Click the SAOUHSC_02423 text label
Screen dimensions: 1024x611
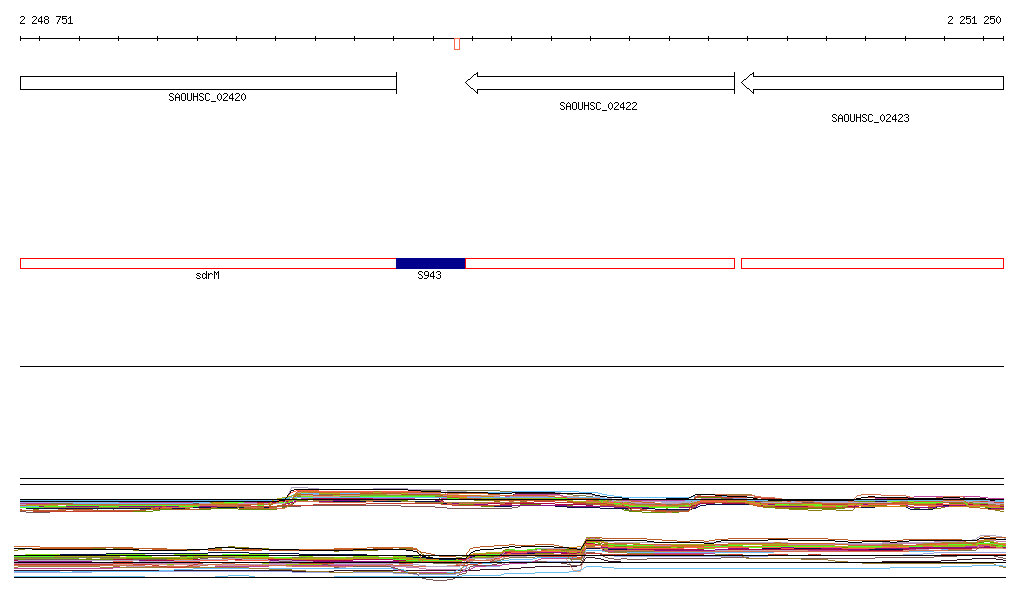click(870, 118)
